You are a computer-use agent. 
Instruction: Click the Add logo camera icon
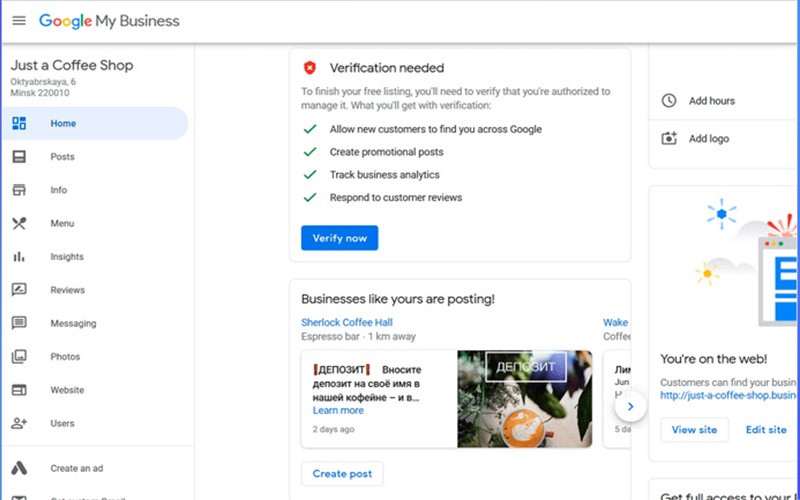[669, 138]
